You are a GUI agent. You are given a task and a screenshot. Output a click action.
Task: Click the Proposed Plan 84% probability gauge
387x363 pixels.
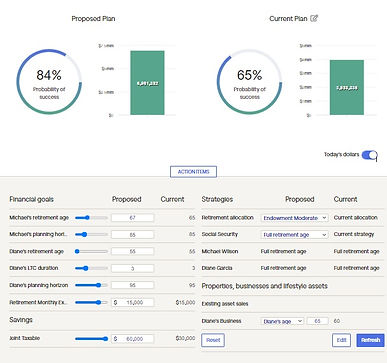click(x=49, y=82)
